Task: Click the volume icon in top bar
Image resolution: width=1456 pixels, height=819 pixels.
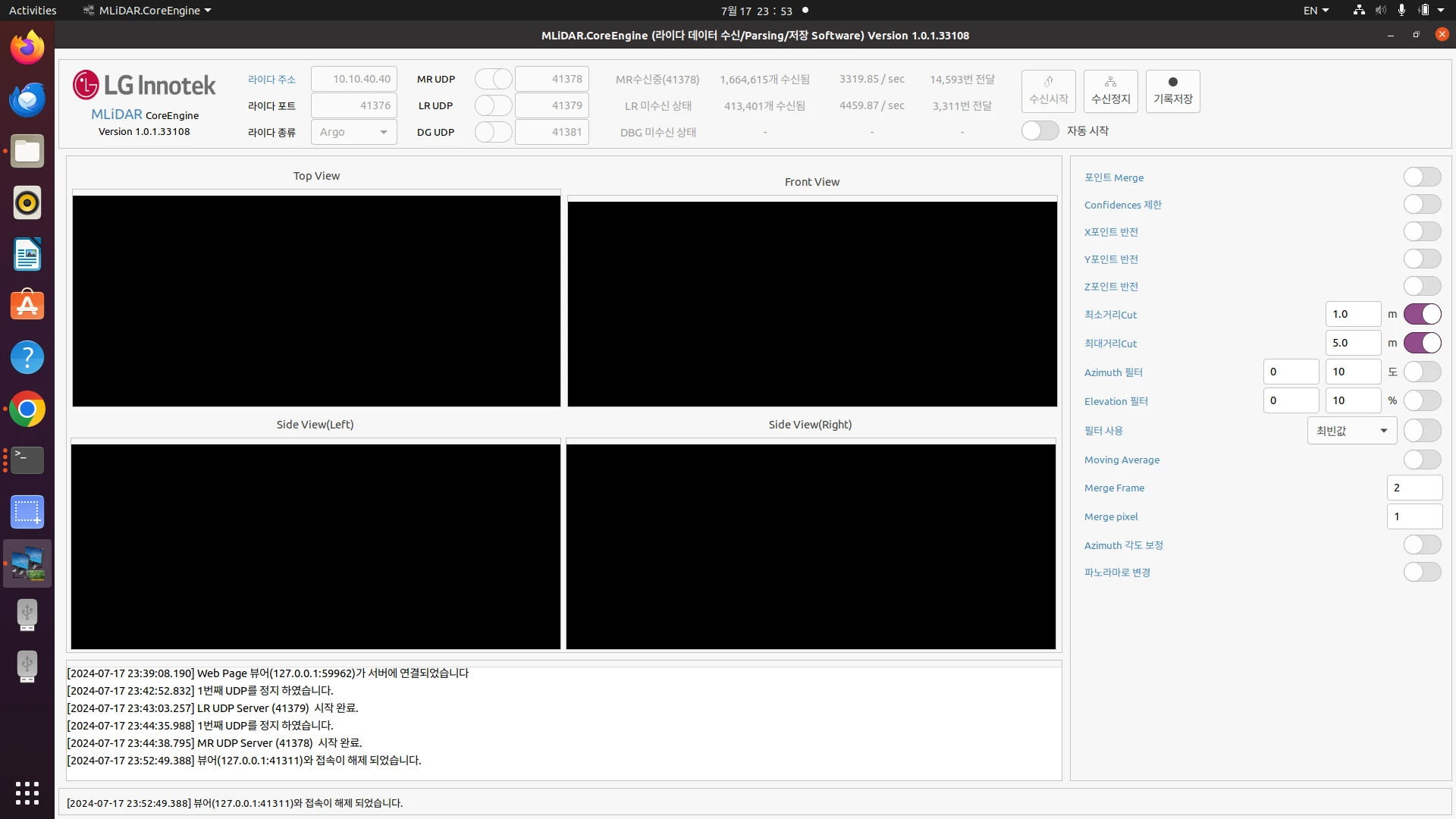Action: 1380,10
